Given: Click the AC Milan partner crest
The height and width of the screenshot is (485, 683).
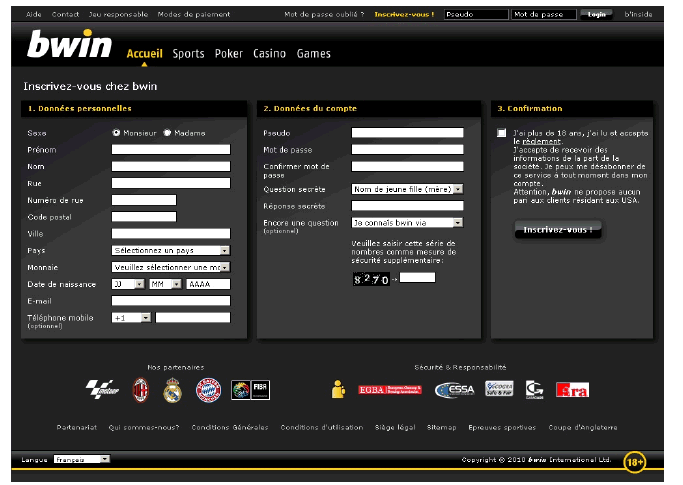Looking at the screenshot, I should click(x=141, y=389).
